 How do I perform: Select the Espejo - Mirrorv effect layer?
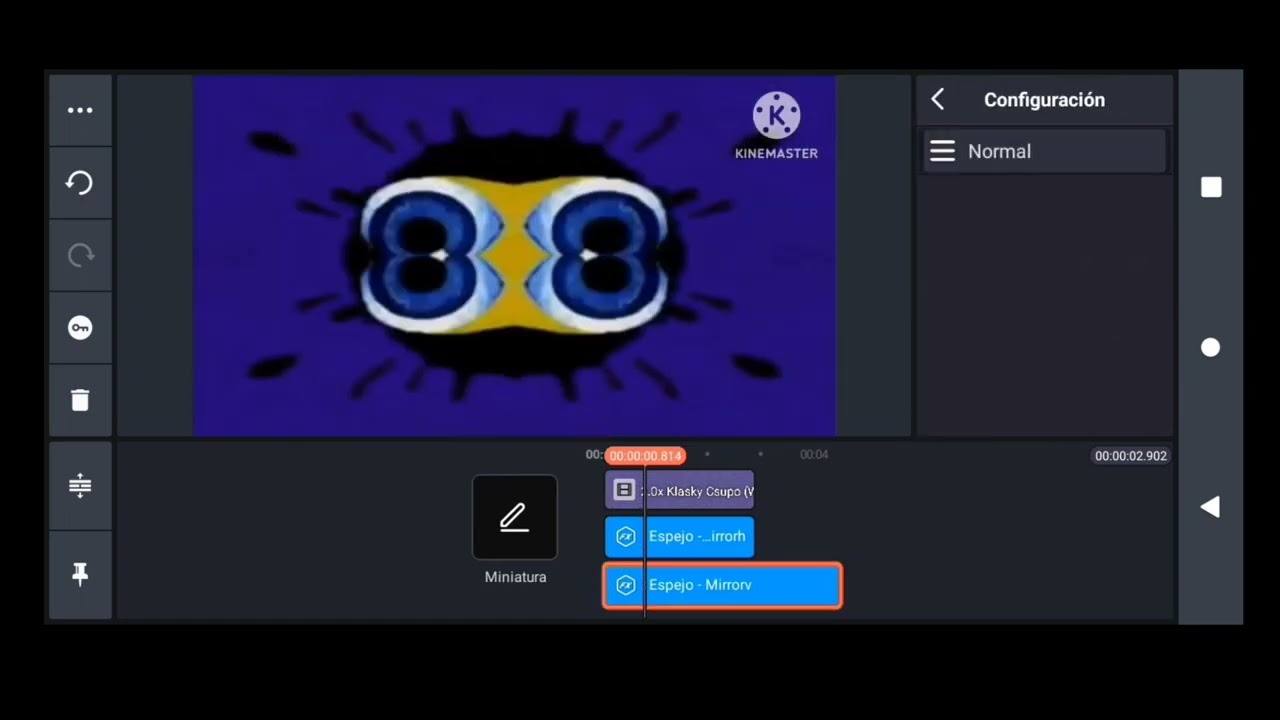click(x=722, y=585)
